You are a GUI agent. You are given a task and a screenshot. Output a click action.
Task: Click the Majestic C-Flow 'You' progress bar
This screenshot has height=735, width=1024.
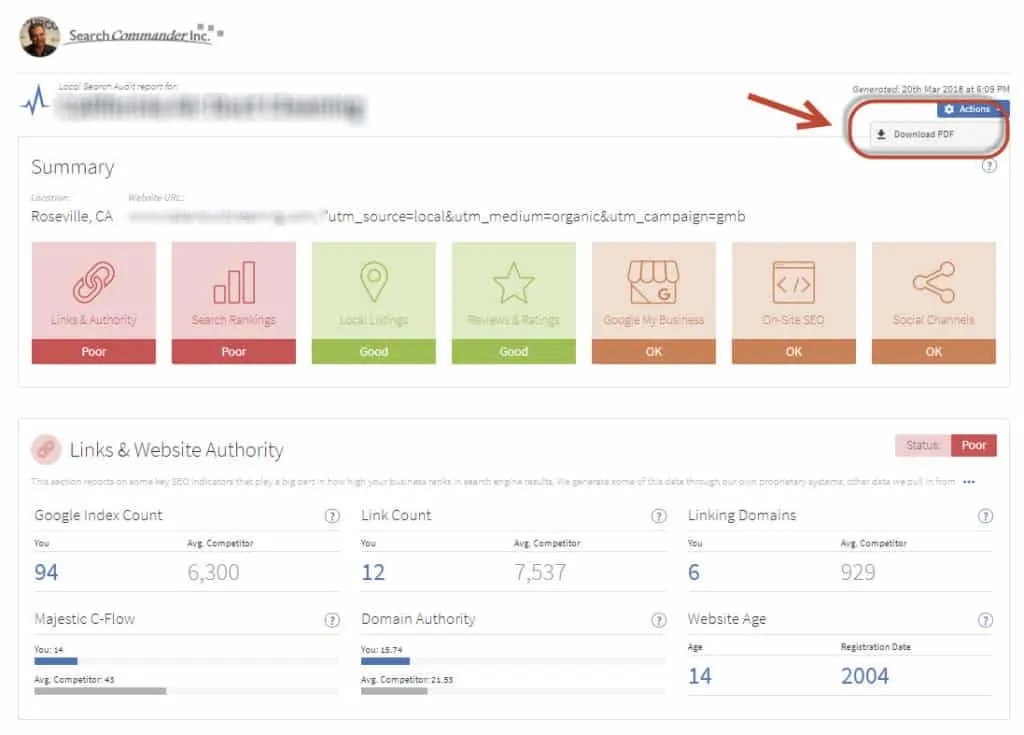pos(56,660)
